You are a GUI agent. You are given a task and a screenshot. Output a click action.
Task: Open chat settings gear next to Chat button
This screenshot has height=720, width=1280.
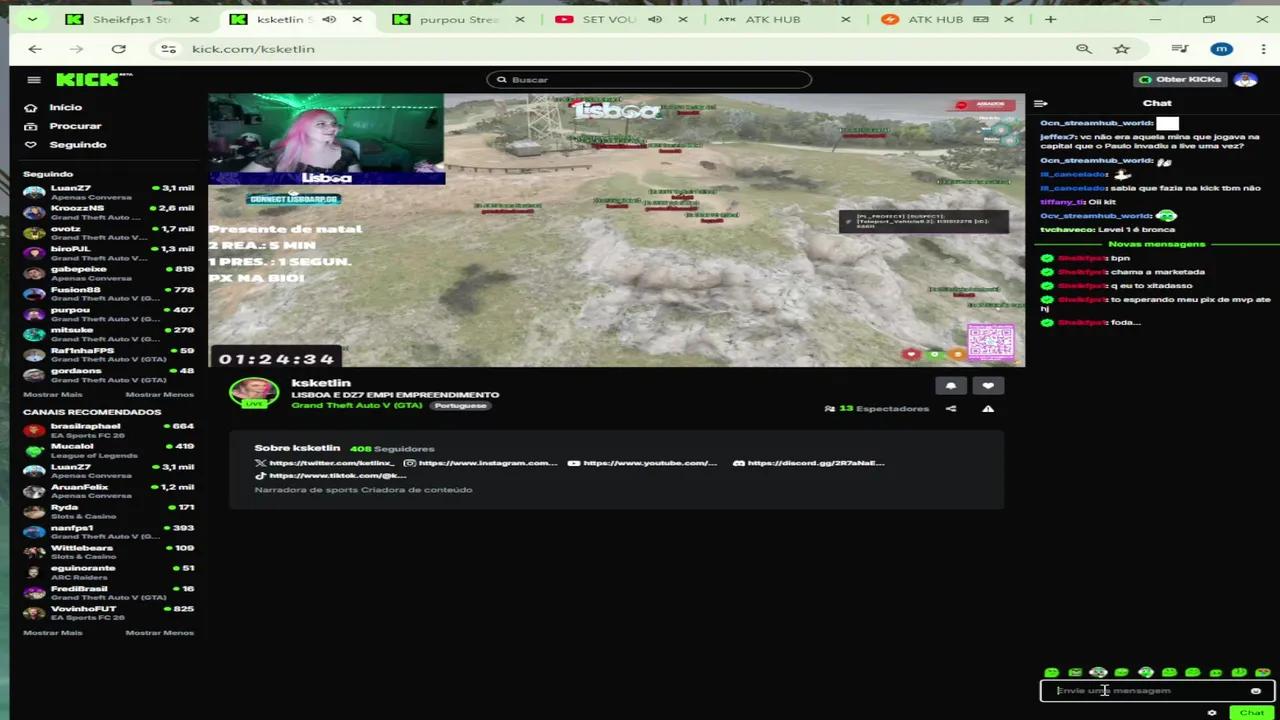1211,712
